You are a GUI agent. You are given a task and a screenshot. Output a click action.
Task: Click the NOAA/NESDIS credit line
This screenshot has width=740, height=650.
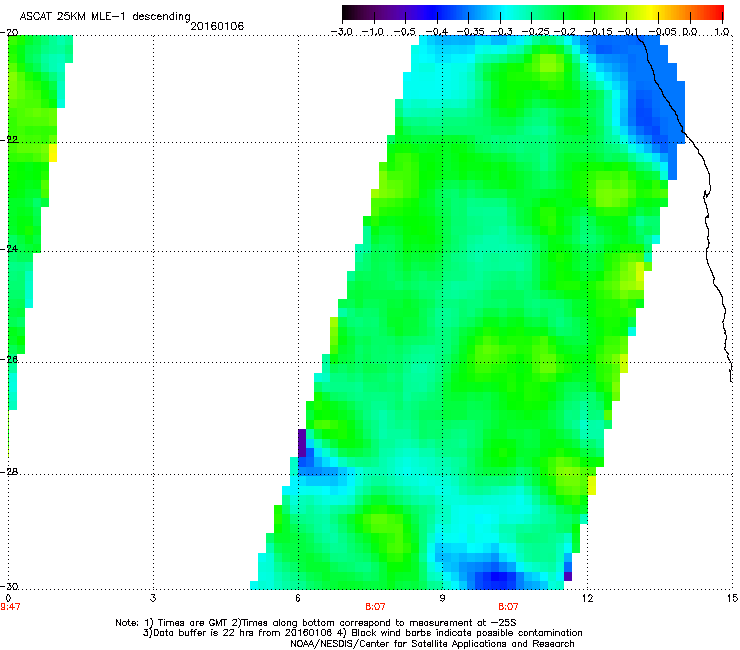coord(432,644)
